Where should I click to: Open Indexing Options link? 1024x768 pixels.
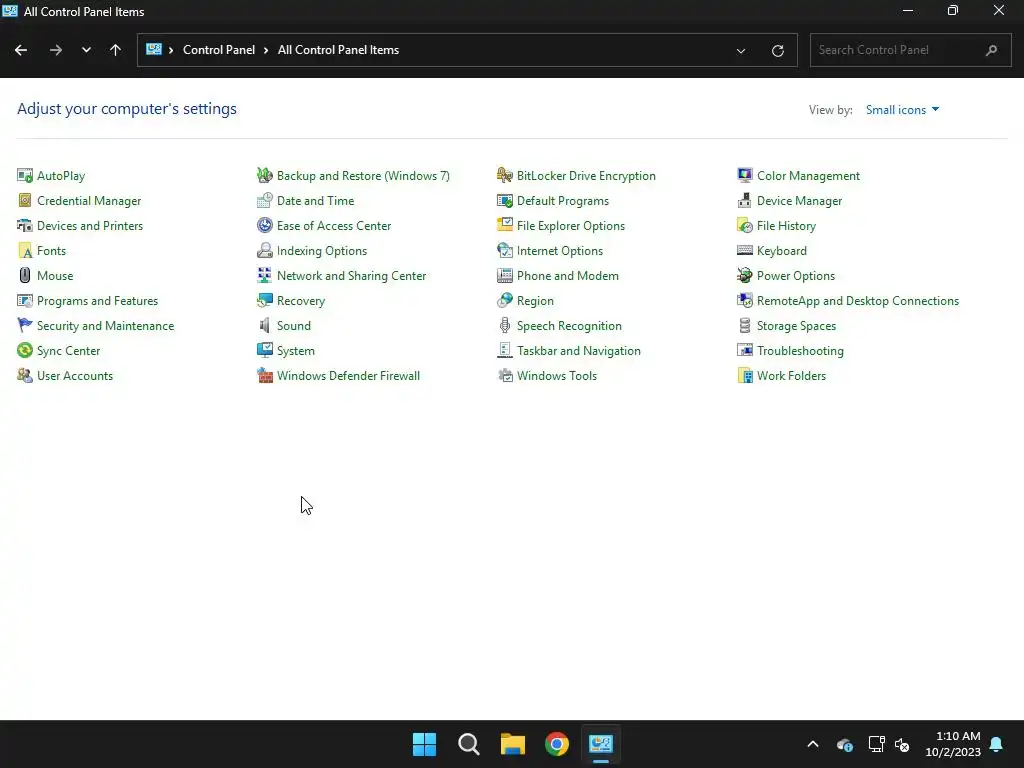pyautogui.click(x=321, y=251)
